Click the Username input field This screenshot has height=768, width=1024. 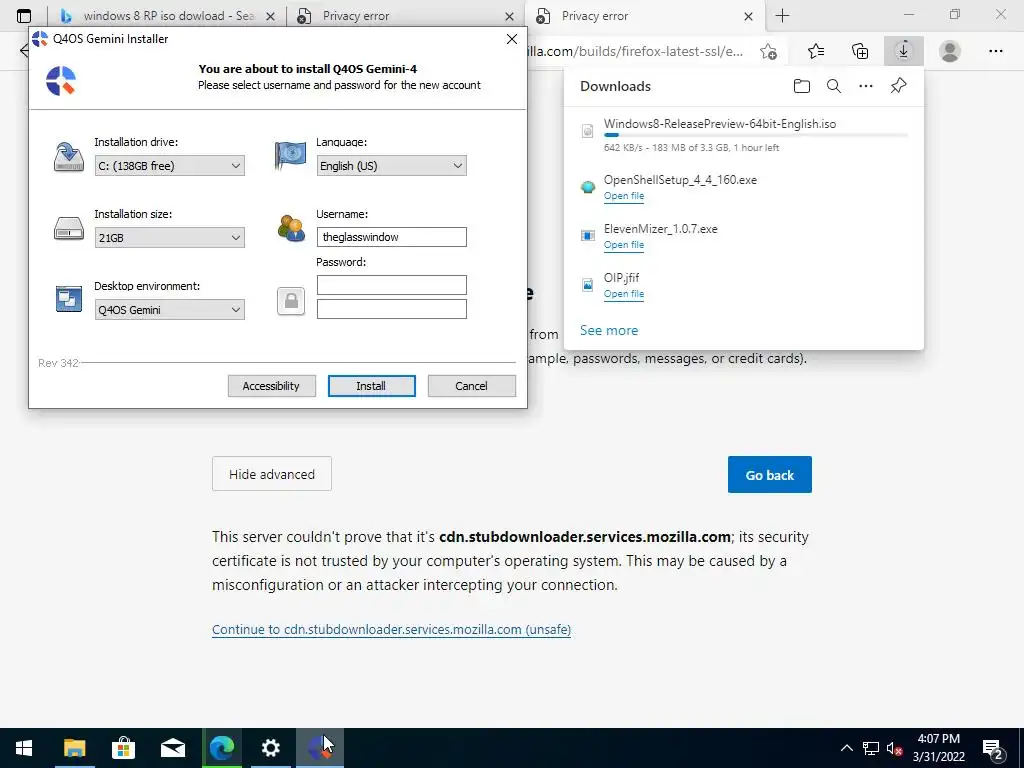coord(392,237)
